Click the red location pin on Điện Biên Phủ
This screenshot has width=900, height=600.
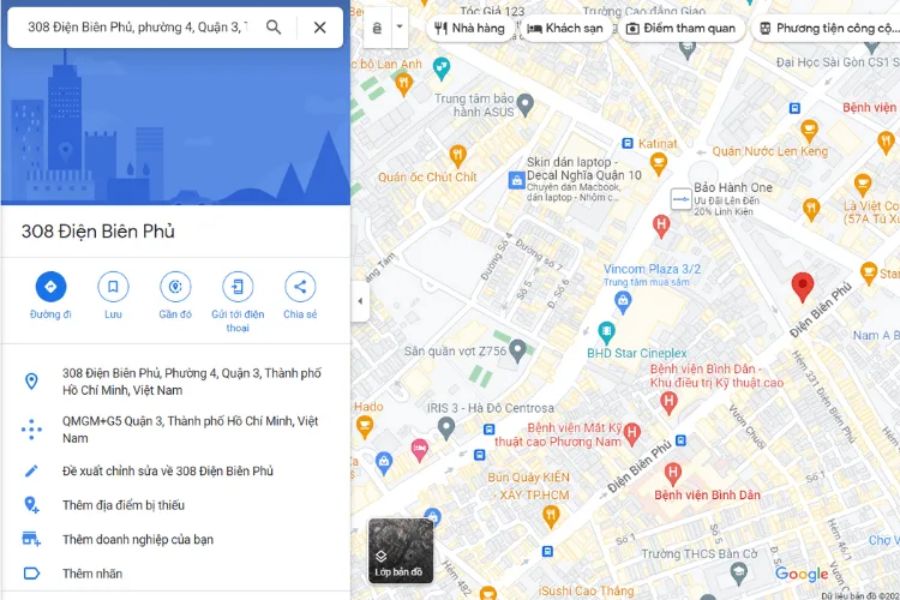click(802, 287)
